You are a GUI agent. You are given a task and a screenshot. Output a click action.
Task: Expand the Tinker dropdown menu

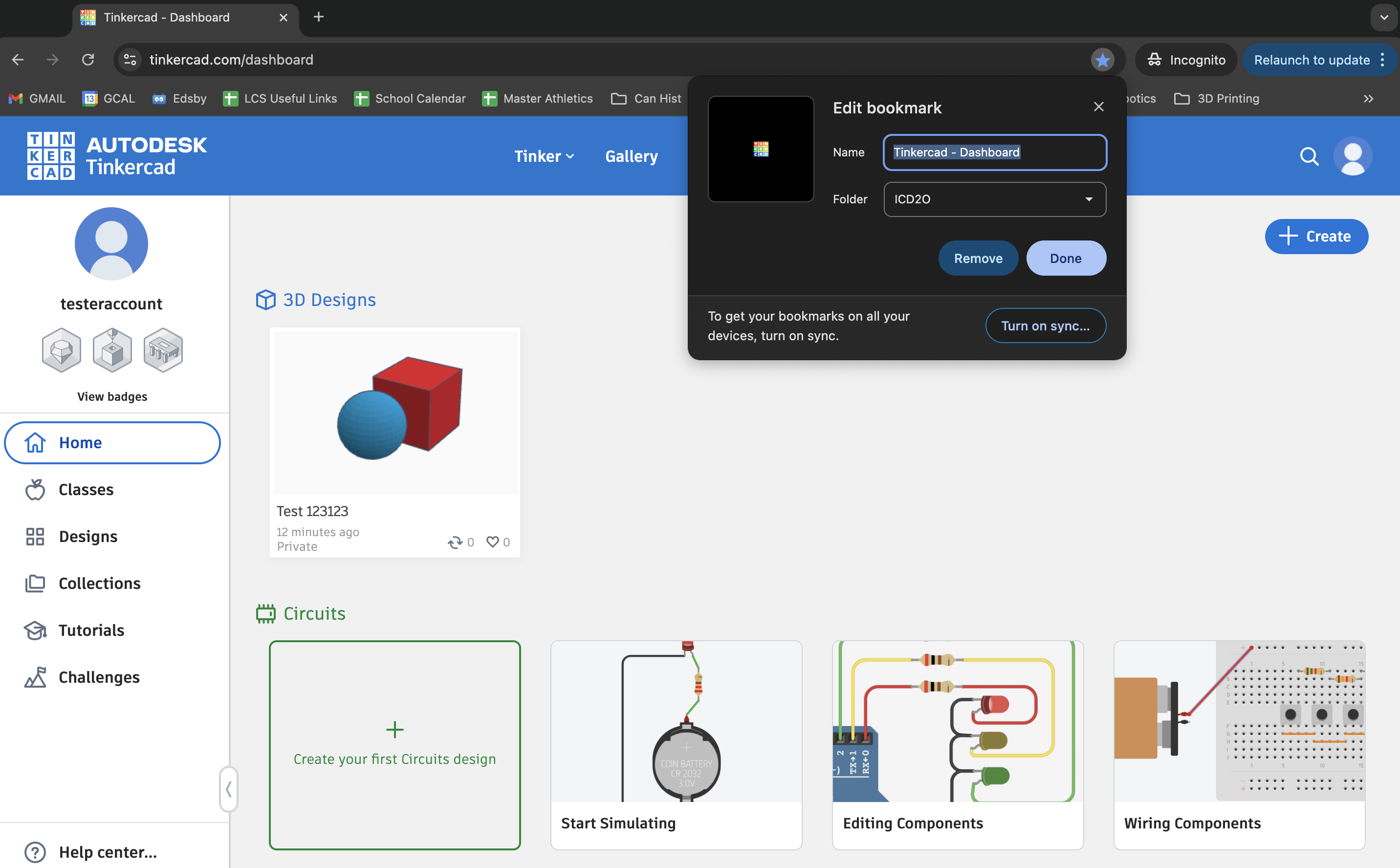tap(544, 156)
